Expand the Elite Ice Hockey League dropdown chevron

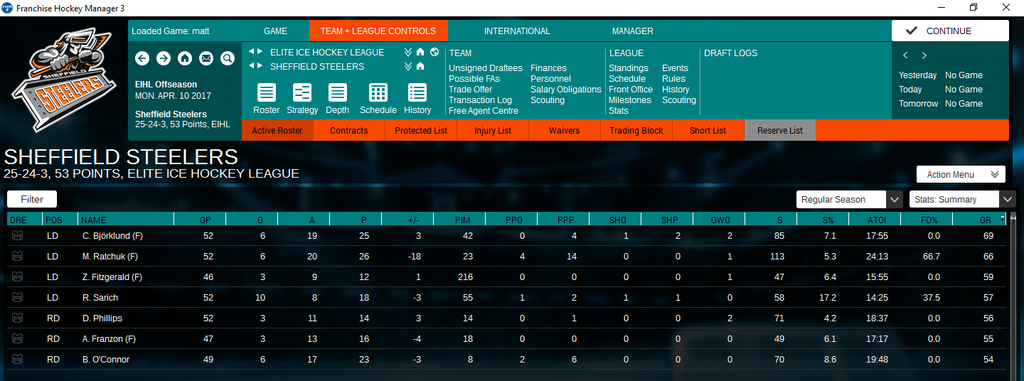pyautogui.click(x=408, y=52)
